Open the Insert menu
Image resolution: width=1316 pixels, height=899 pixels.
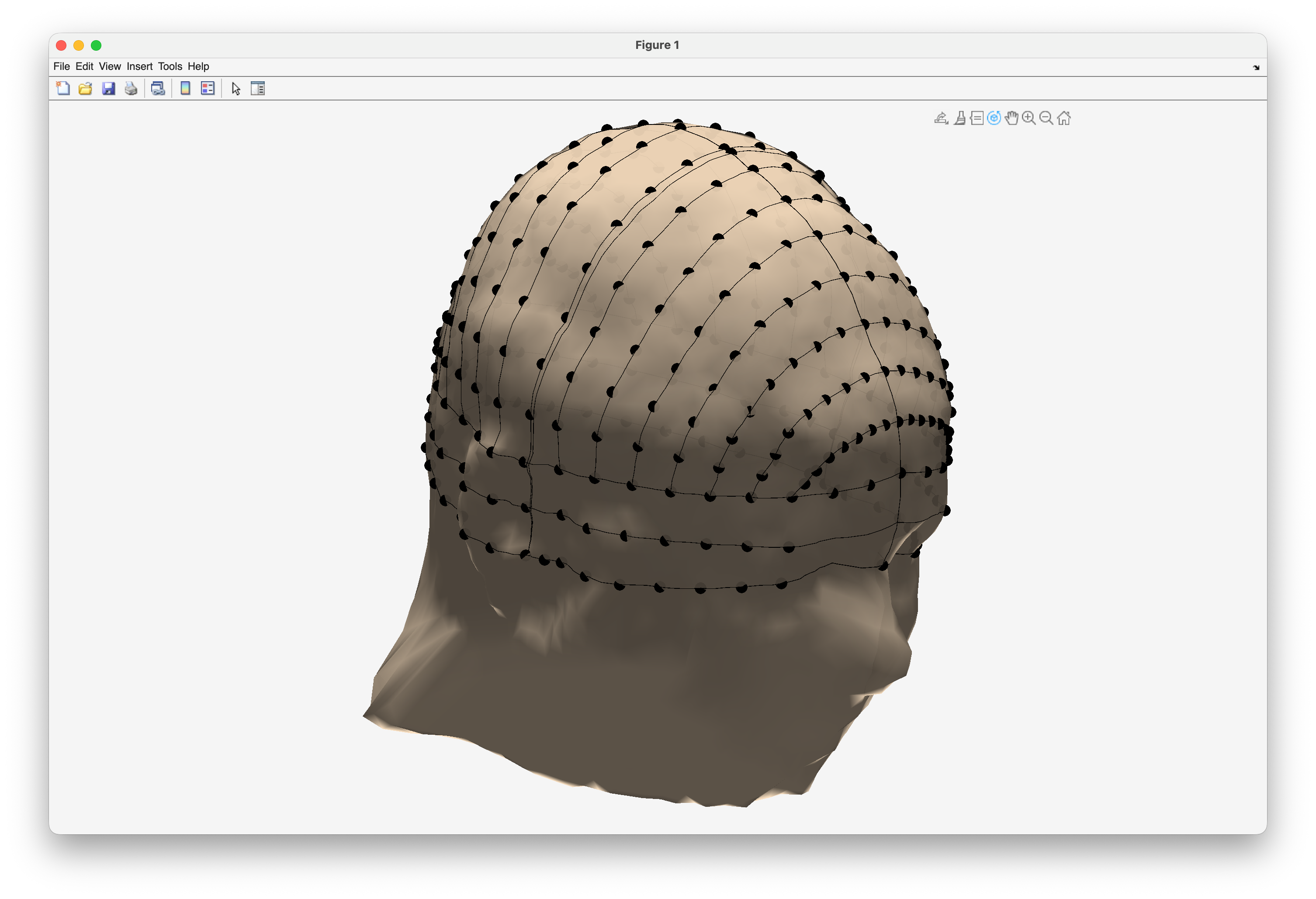point(139,66)
